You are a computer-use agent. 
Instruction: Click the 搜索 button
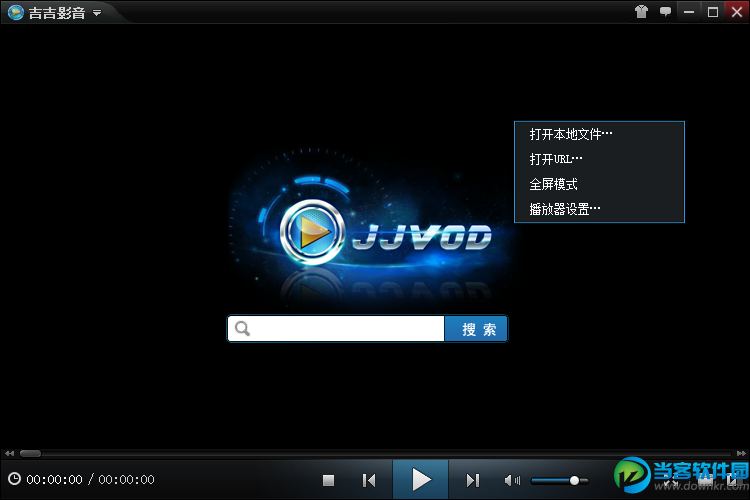click(x=476, y=329)
